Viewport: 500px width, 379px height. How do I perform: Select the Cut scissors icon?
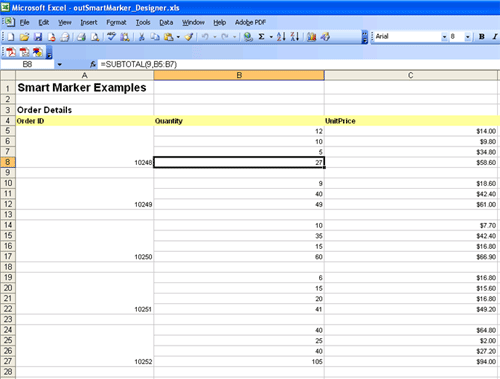pyautogui.click(x=142, y=37)
